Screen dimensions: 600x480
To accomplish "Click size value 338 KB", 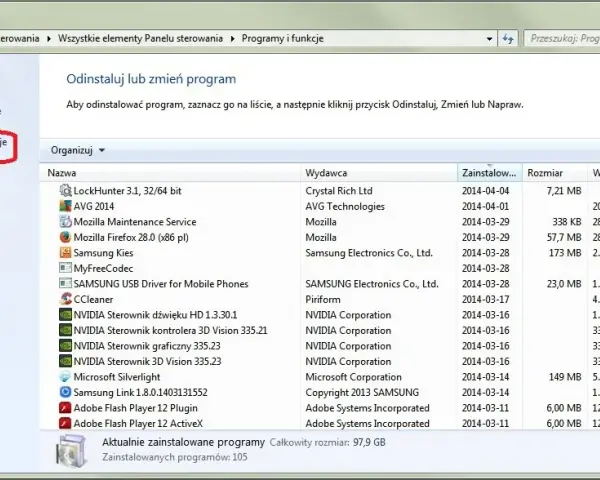I will pos(567,222).
